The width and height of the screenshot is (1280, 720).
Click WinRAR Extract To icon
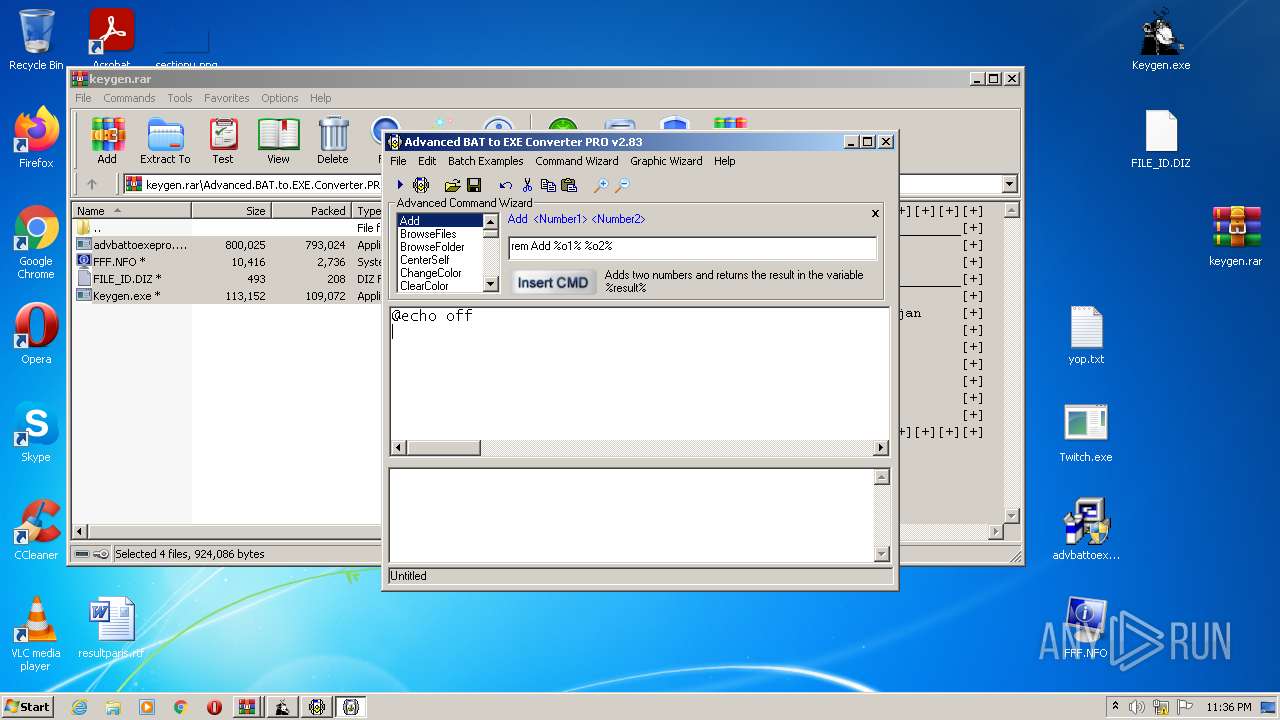click(165, 141)
